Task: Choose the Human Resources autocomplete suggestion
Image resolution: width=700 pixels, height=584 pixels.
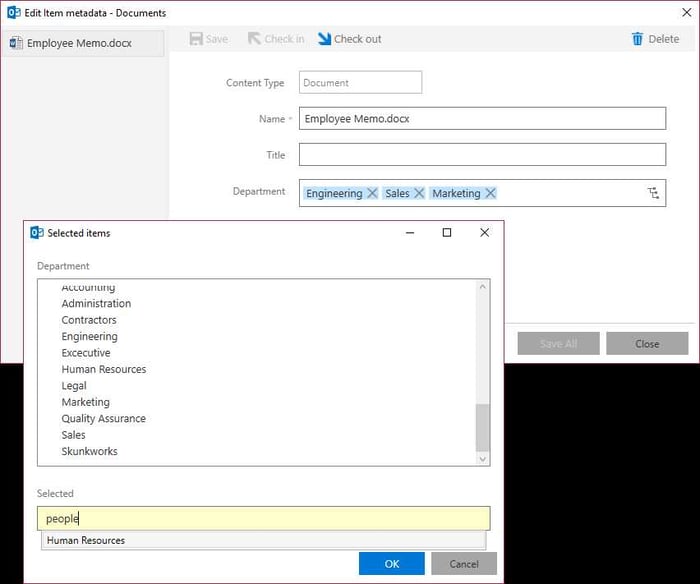Action: point(263,540)
